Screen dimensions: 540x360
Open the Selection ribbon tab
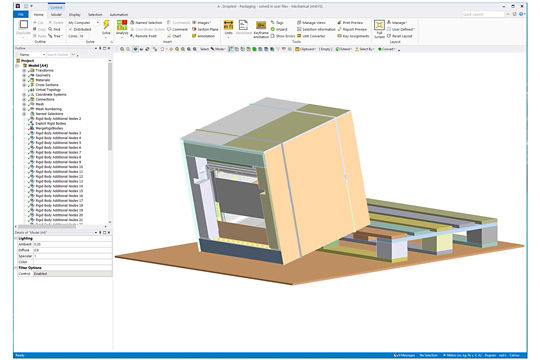tap(95, 14)
